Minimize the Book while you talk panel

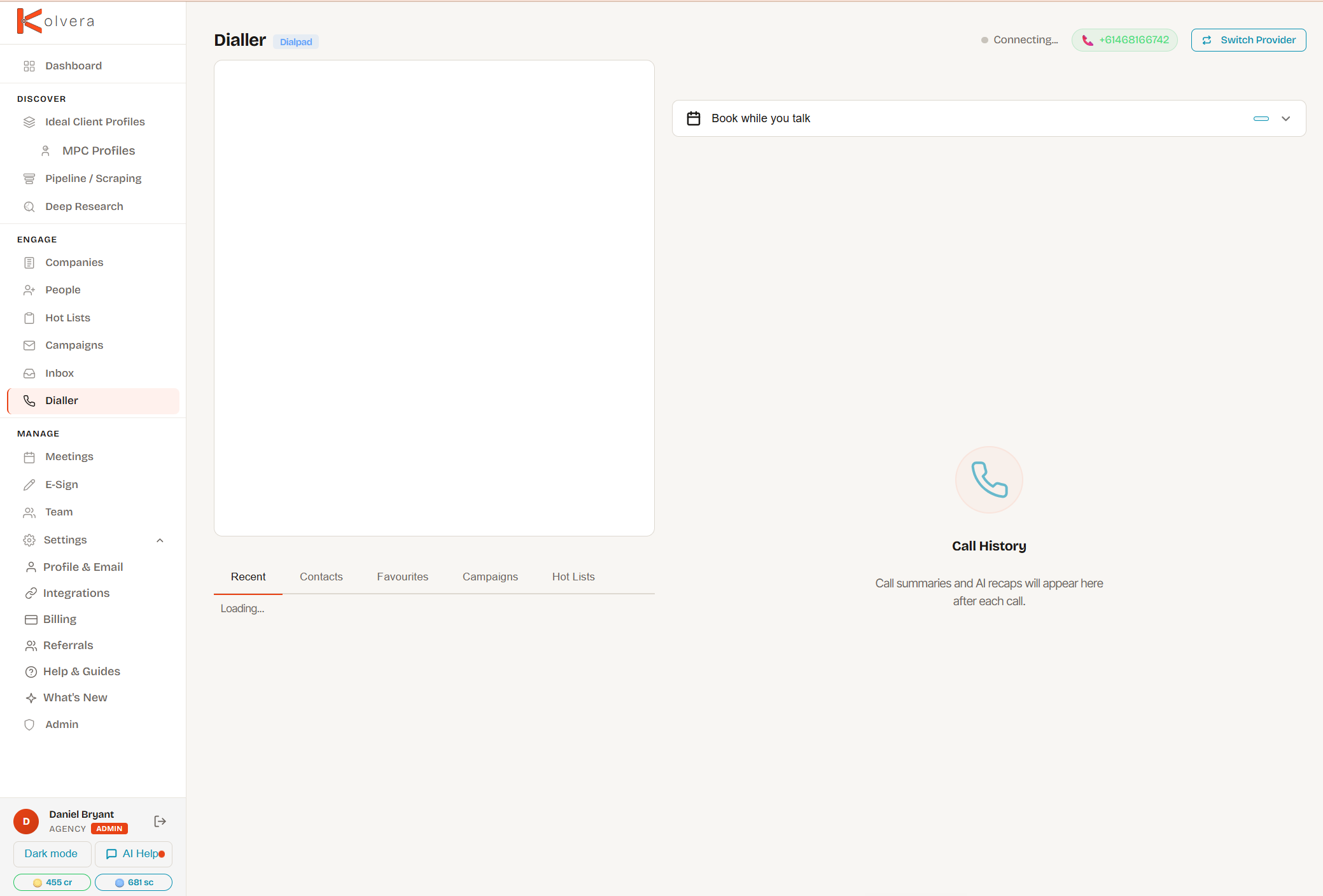pyautogui.click(x=1261, y=118)
